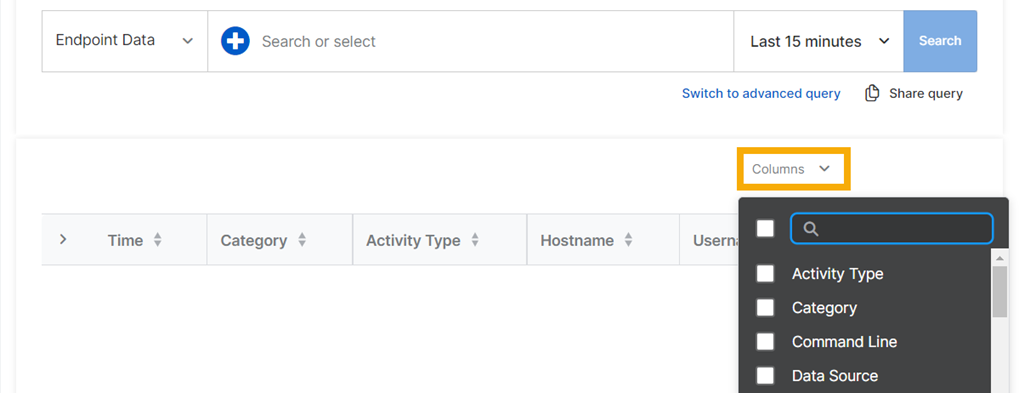Collapse the Columns dropdown
1019x393 pixels.
pyautogui.click(x=793, y=169)
